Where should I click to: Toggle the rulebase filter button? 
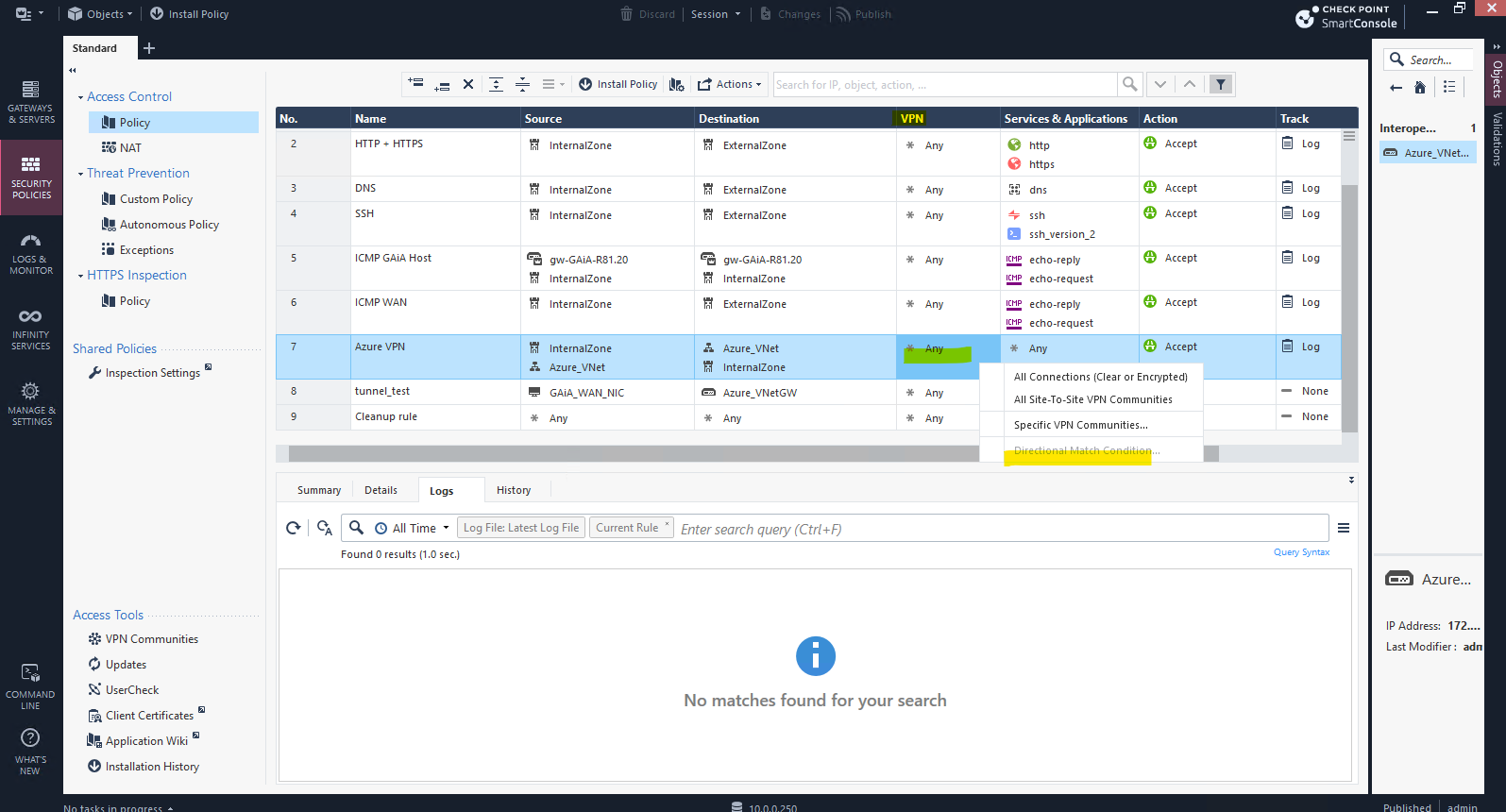click(1221, 84)
